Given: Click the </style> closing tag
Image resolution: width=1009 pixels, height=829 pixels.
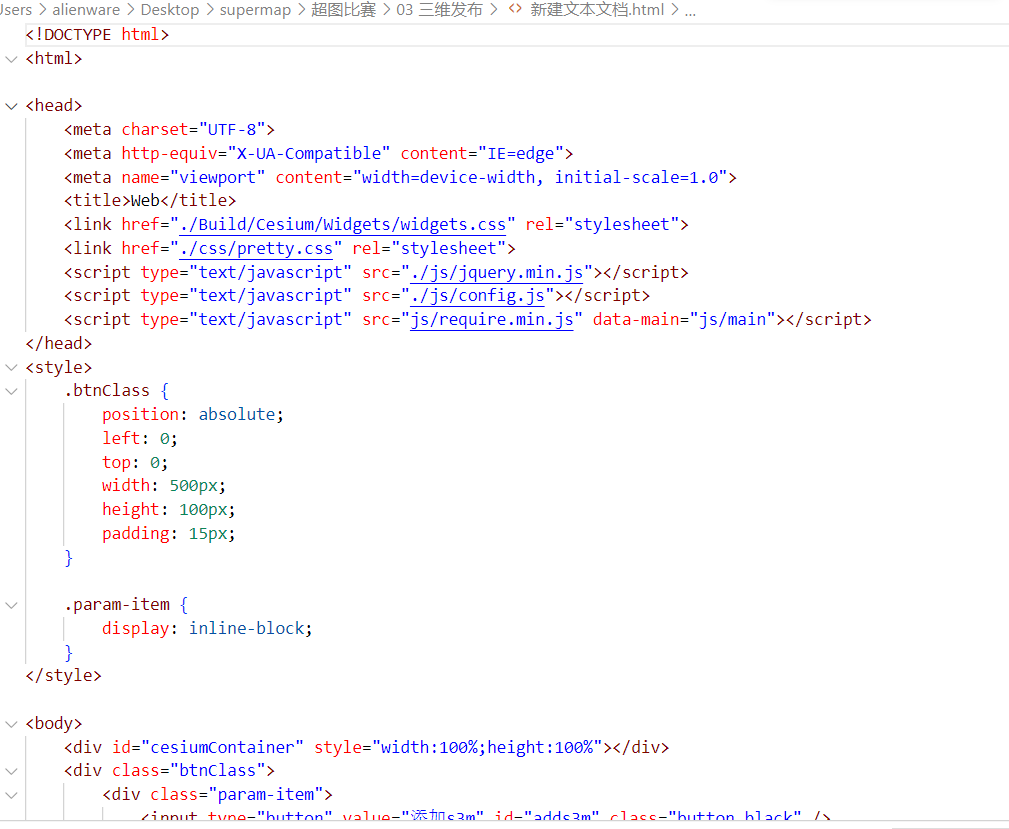Looking at the screenshot, I should pyautogui.click(x=64, y=676).
